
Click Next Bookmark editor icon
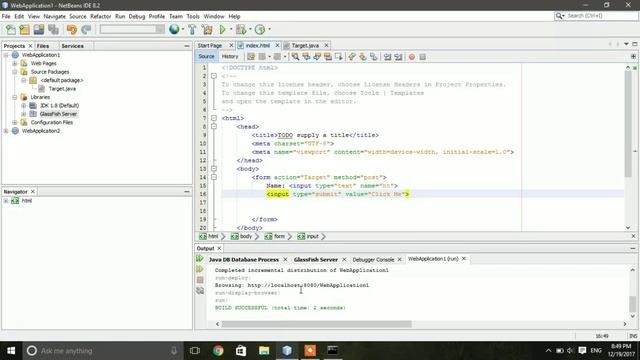(362, 57)
